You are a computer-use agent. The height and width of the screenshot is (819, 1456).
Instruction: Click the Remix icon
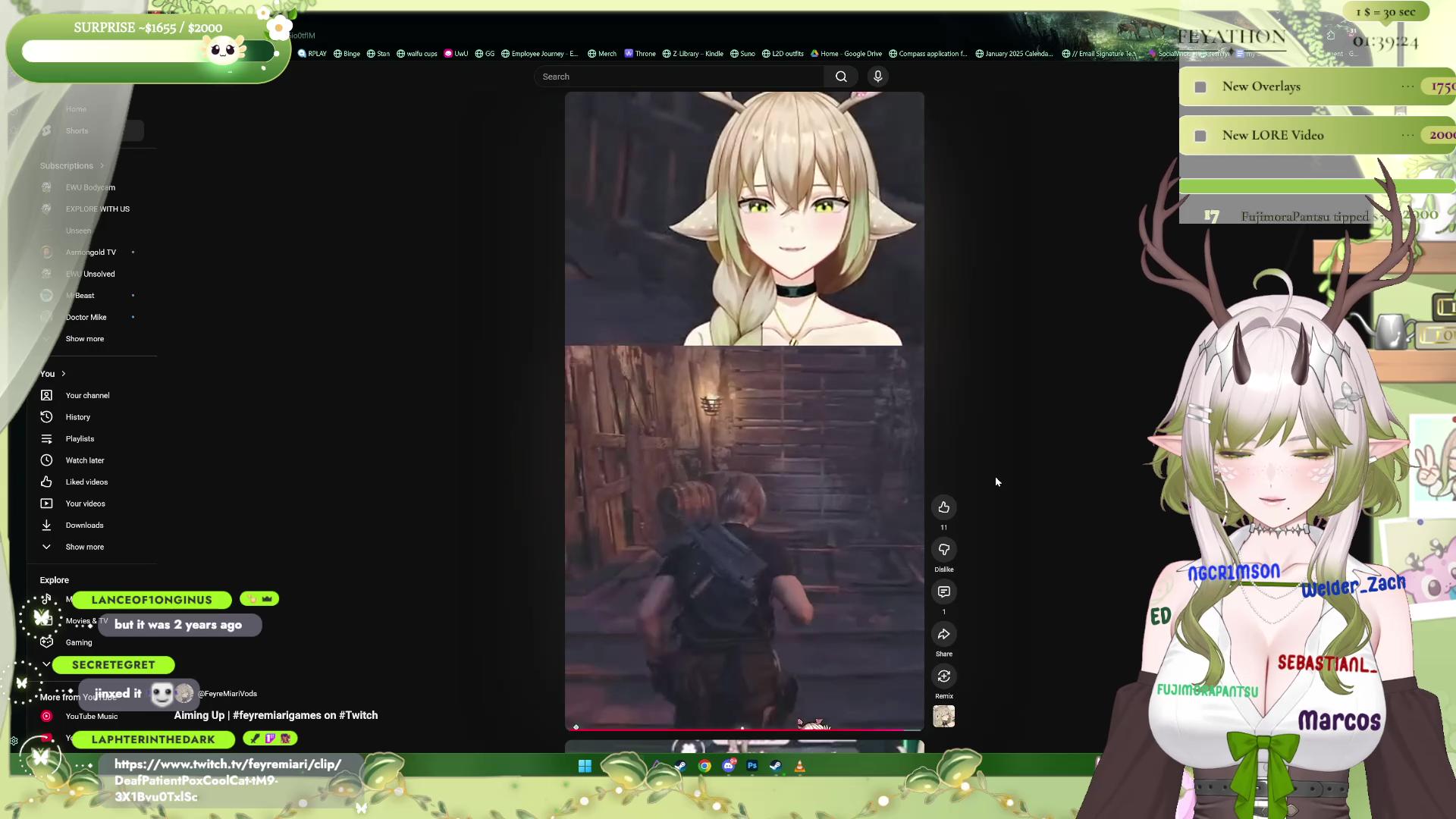pyautogui.click(x=943, y=676)
